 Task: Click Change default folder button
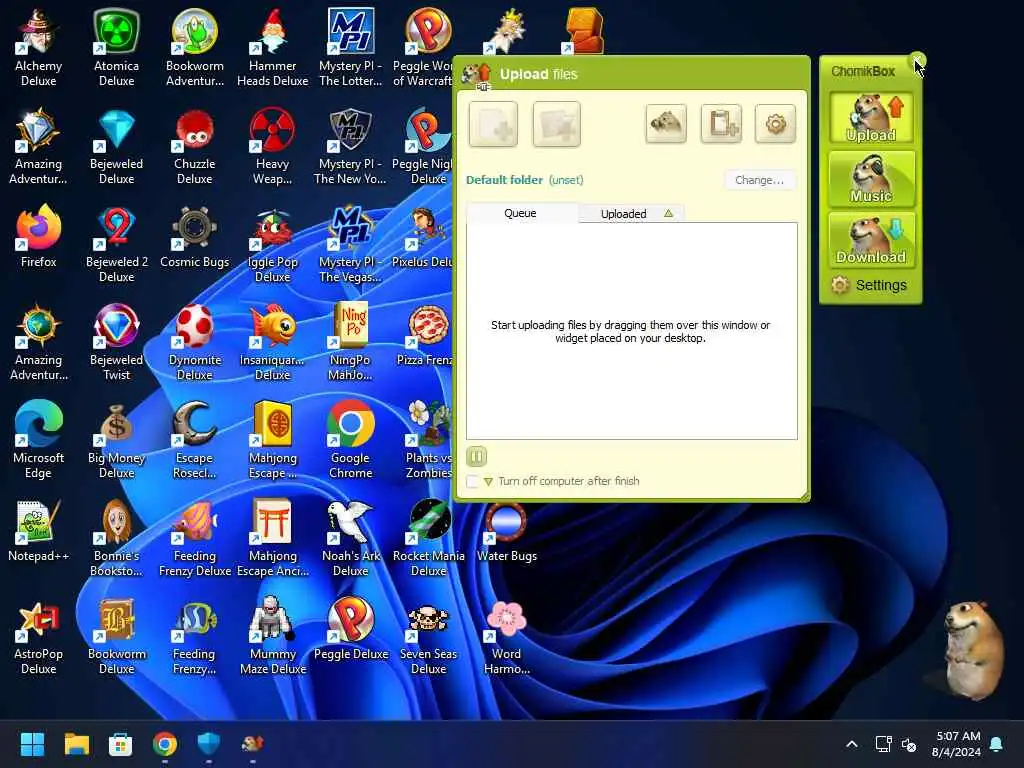(760, 180)
